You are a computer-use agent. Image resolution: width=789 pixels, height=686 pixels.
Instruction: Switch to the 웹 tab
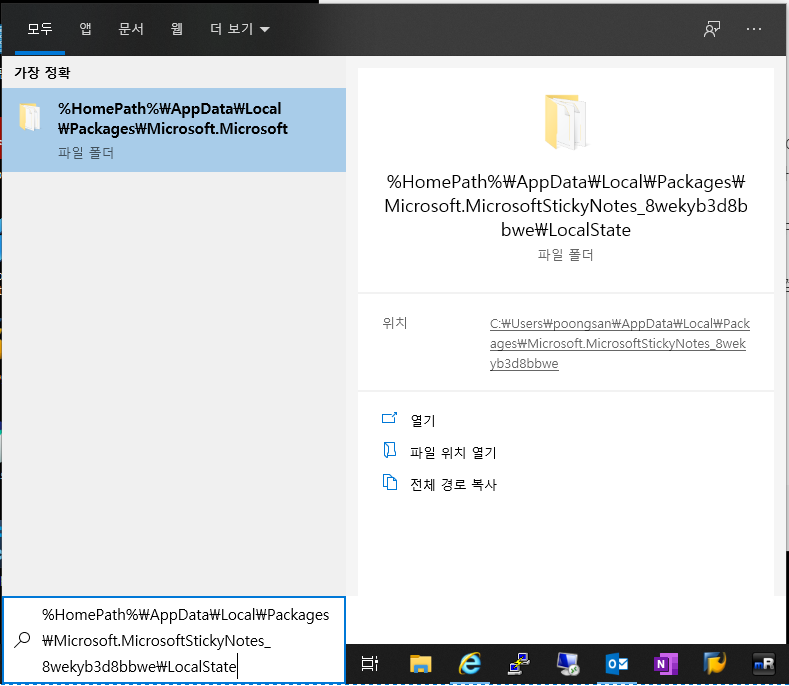click(177, 29)
